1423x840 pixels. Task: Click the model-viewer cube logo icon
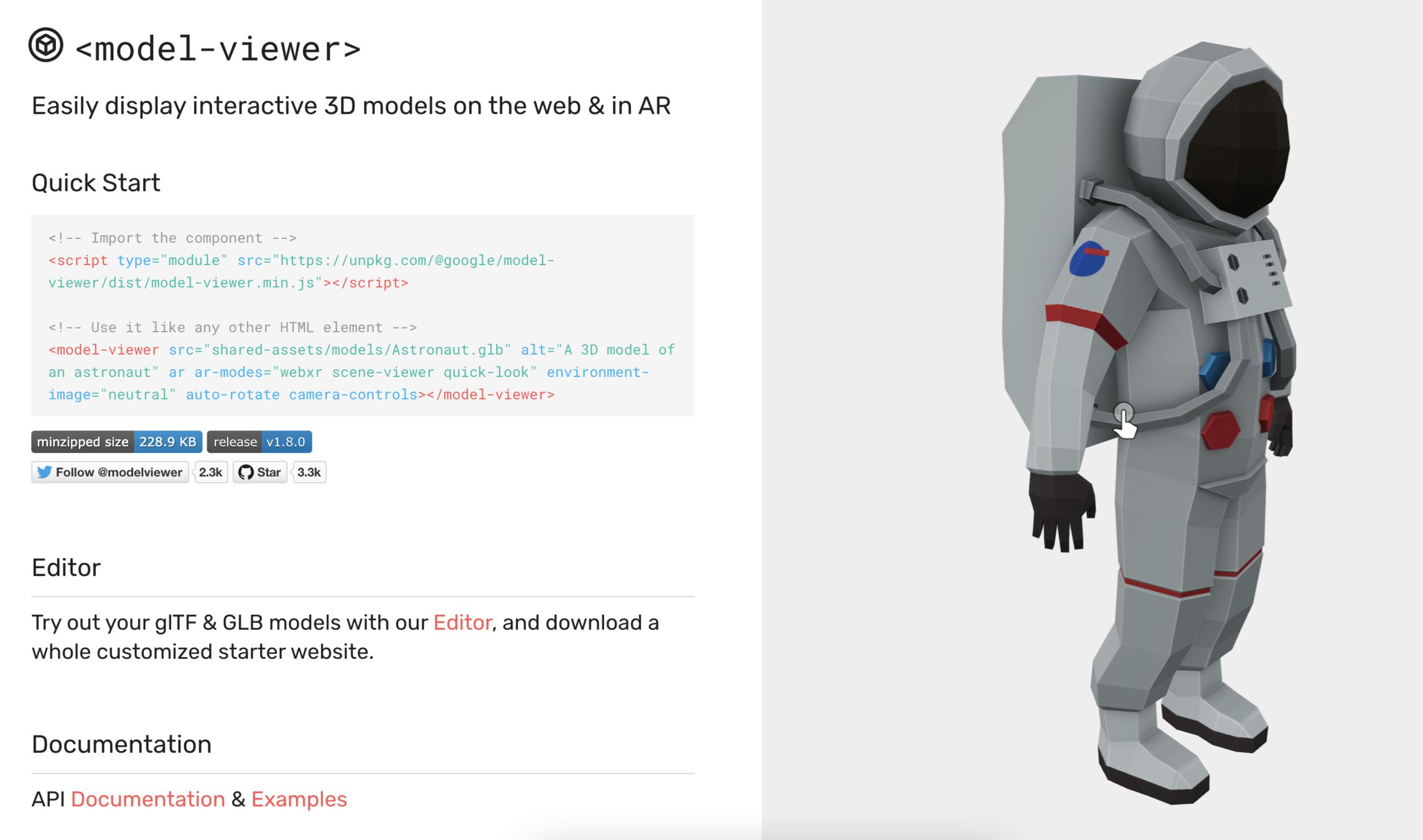[x=45, y=45]
